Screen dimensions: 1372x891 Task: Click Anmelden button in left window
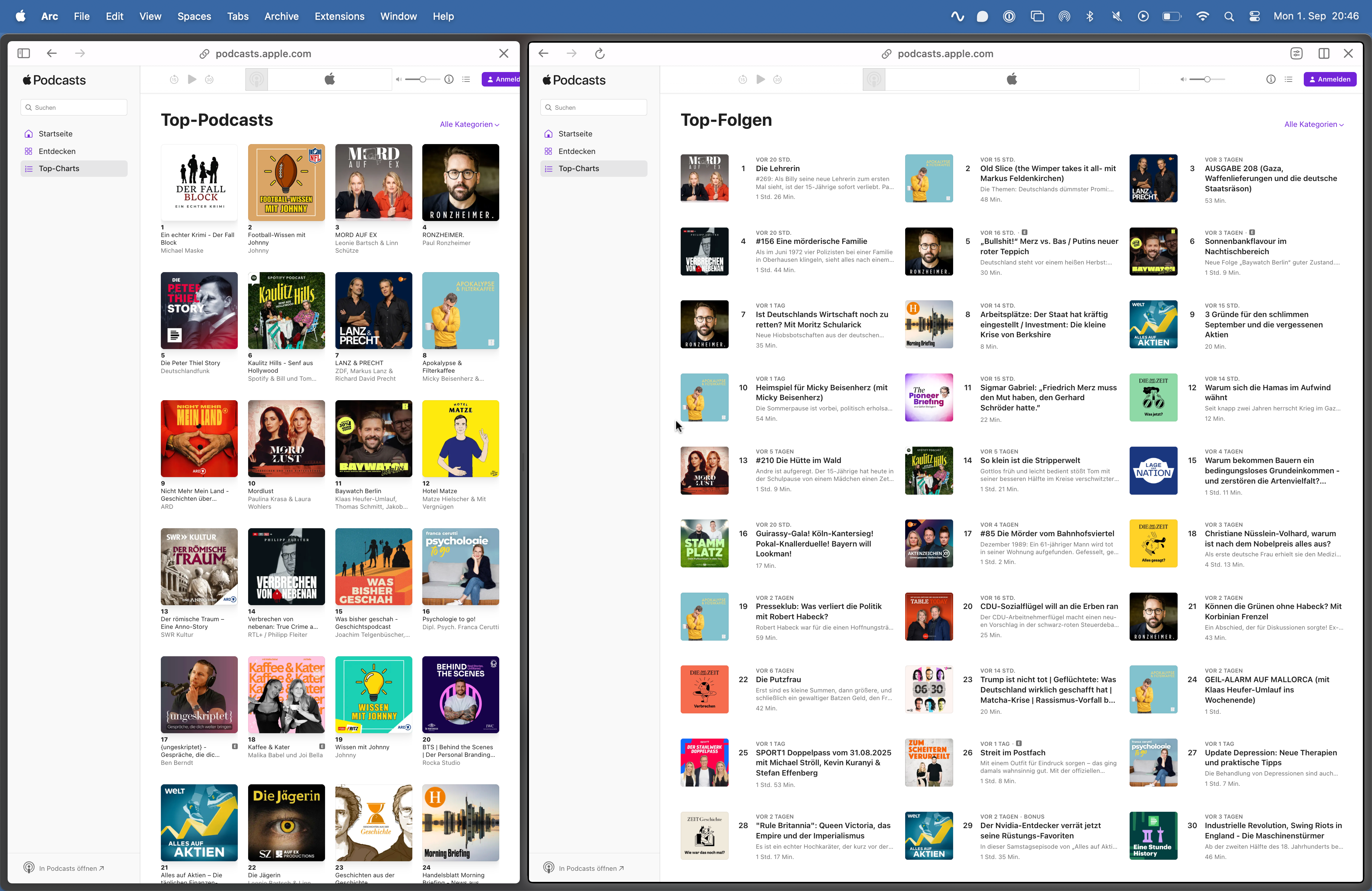[501, 79]
